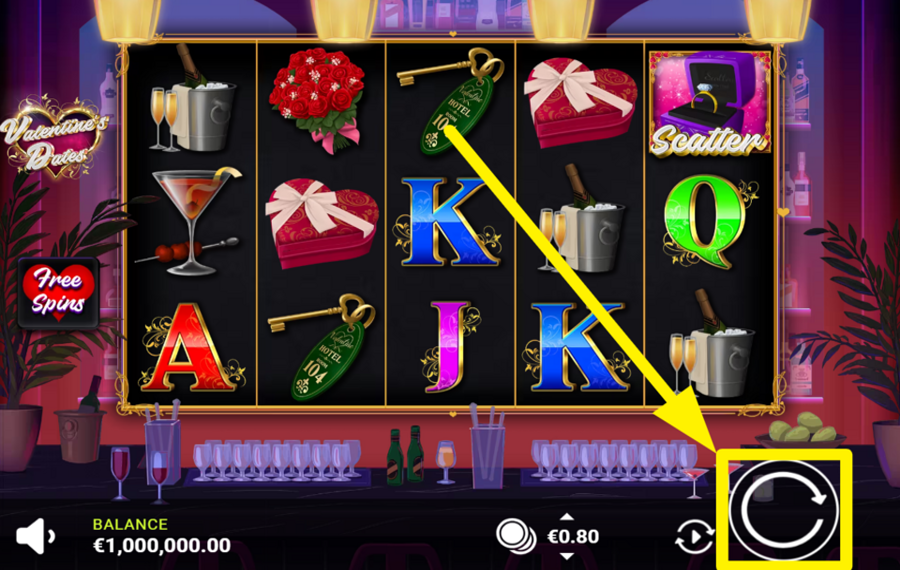900x570 pixels.
Task: Mute the game sound speaker icon
Action: point(35,536)
